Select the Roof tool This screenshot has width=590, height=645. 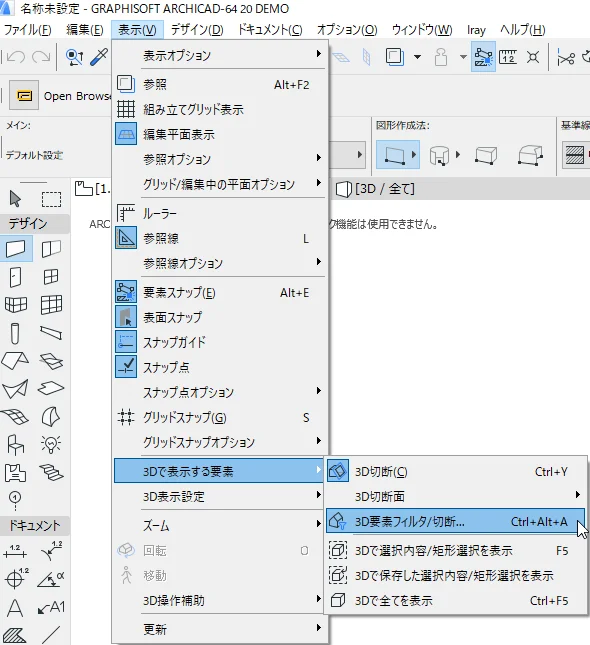(15, 361)
